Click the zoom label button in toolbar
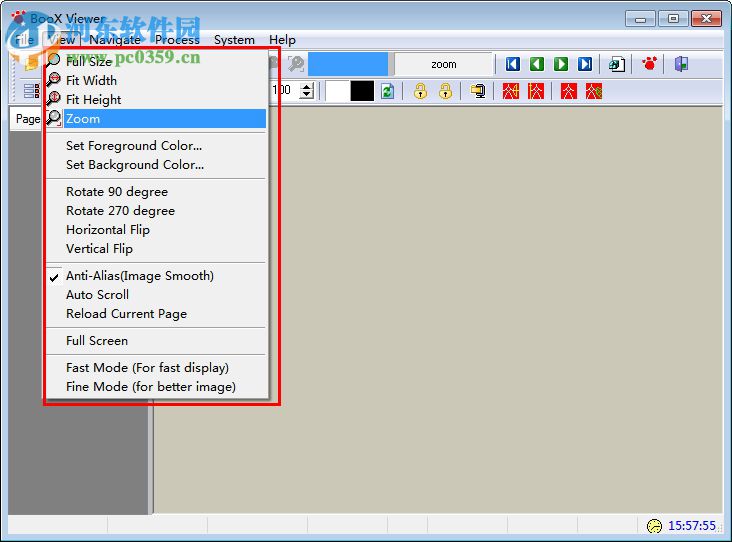The width and height of the screenshot is (732, 542). click(443, 64)
